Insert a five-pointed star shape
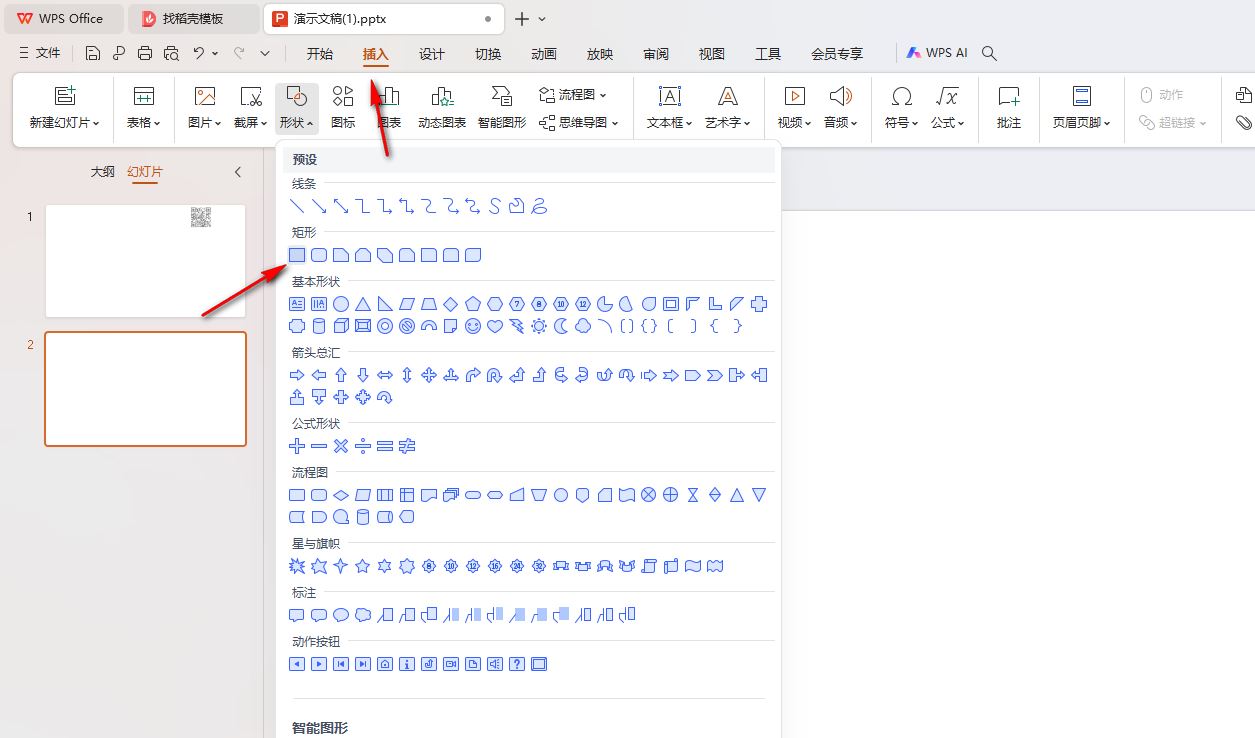 [x=360, y=566]
